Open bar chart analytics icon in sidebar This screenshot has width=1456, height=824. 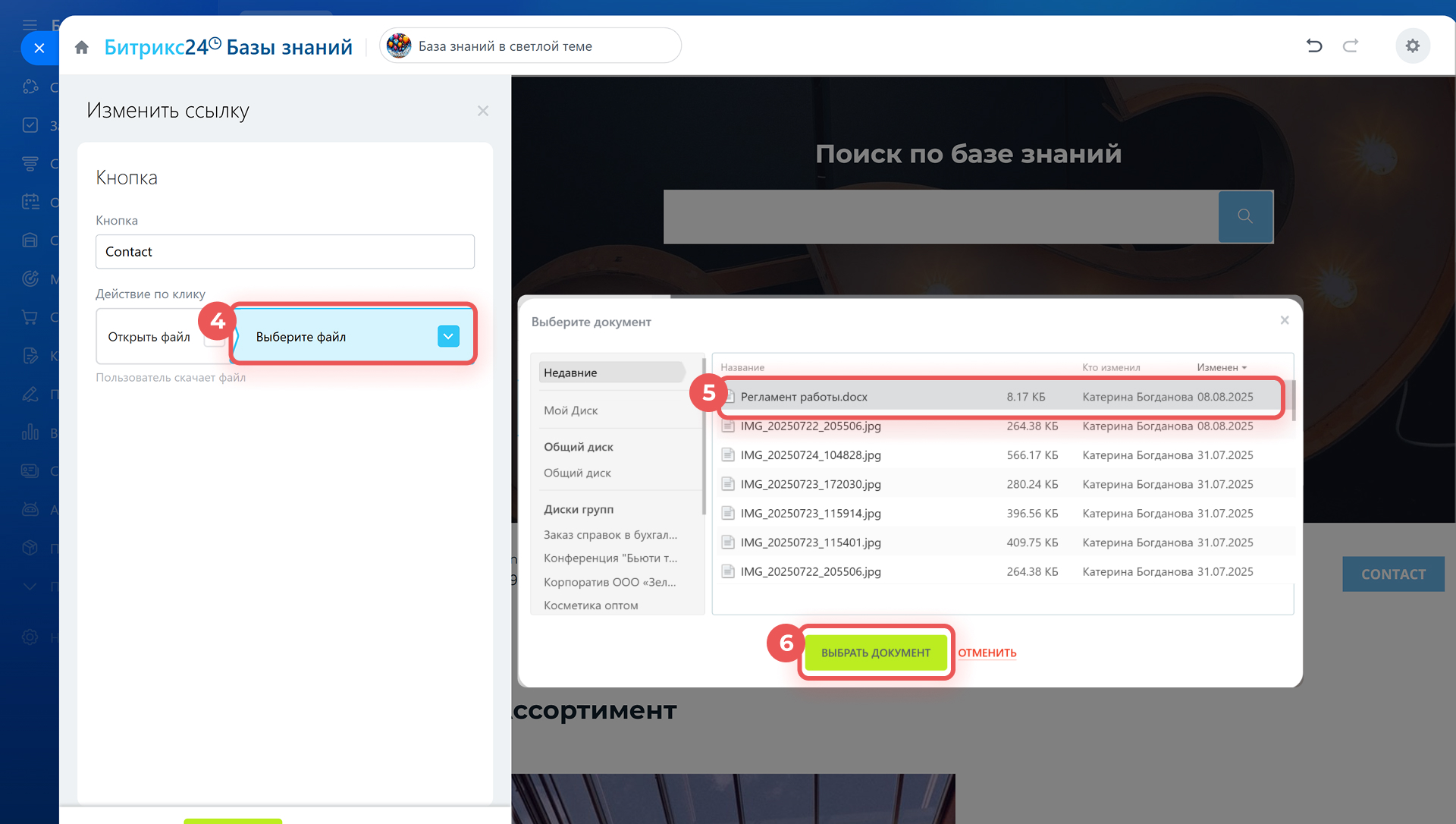coord(30,432)
